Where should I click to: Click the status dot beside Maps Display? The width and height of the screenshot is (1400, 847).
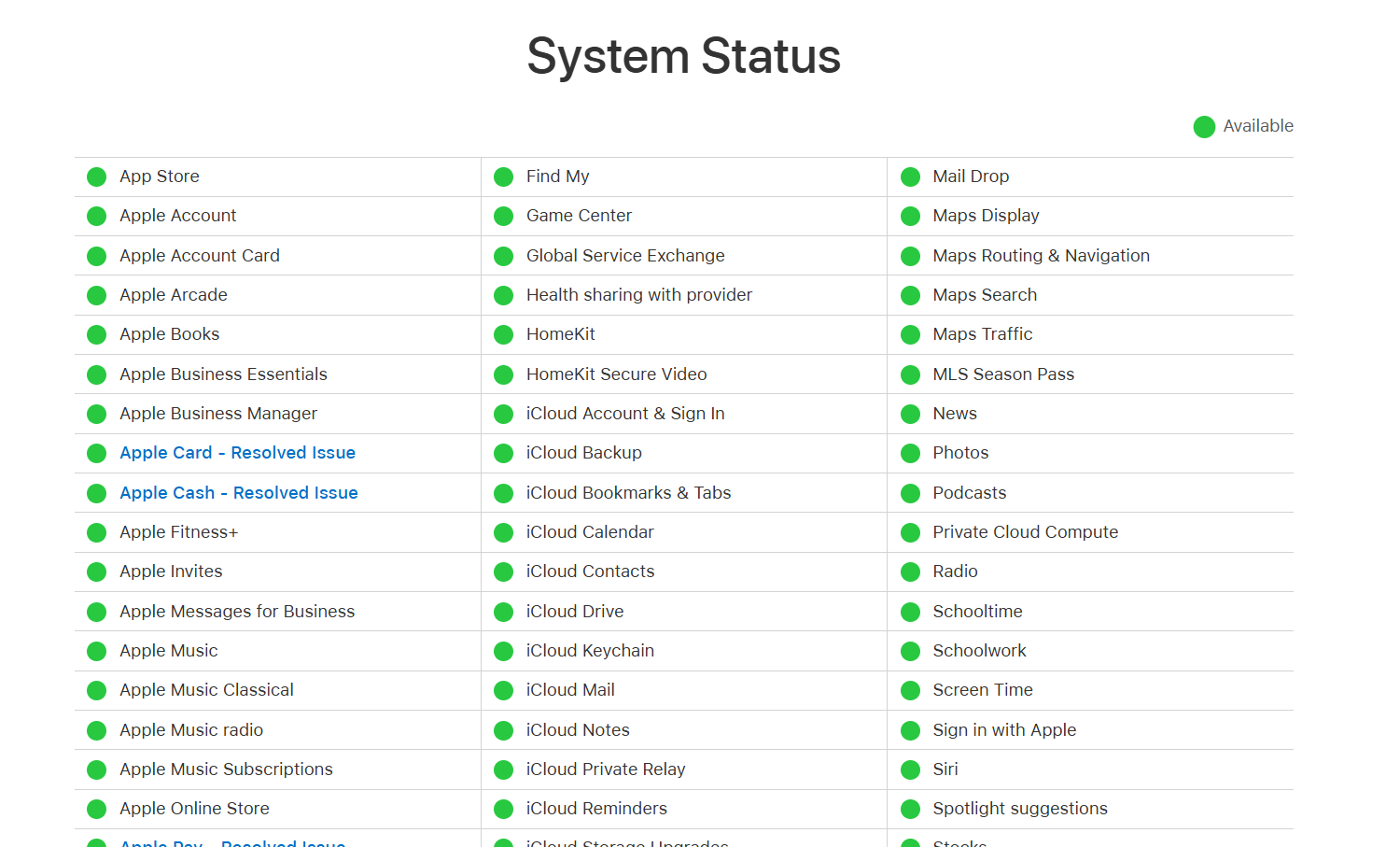[x=910, y=217]
